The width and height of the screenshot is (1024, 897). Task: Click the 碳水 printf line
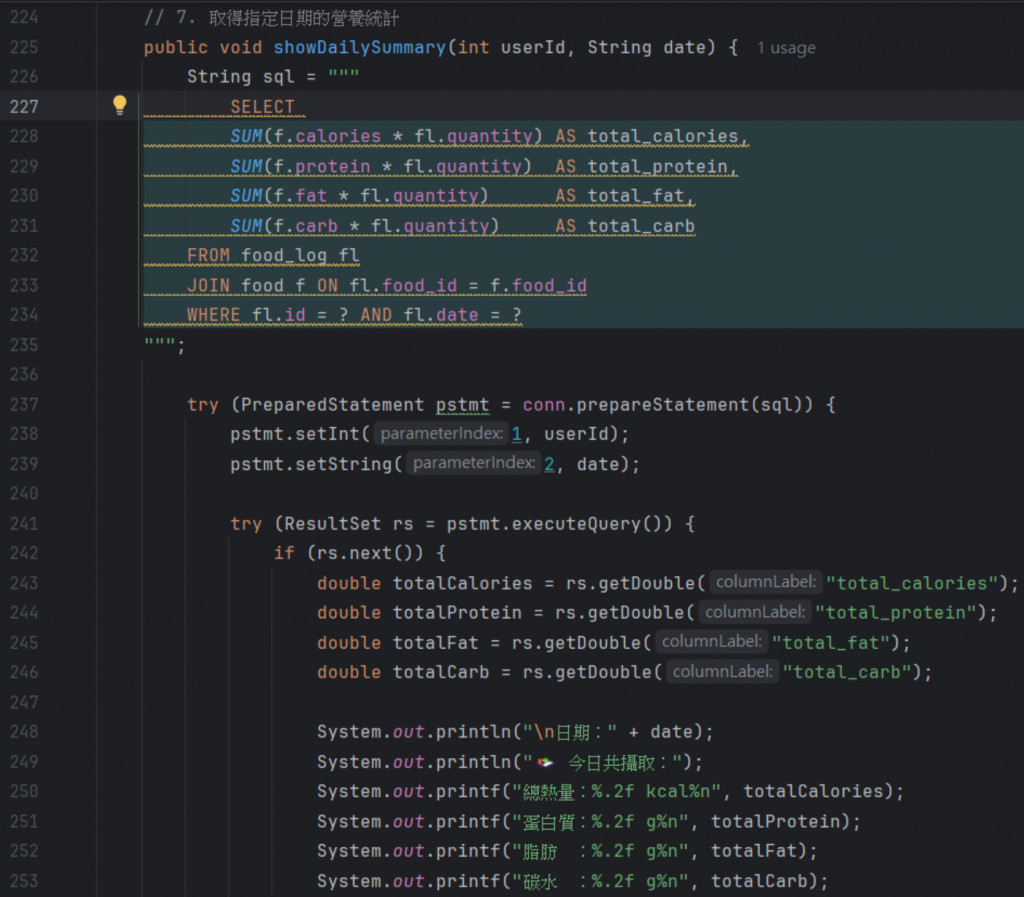573,881
